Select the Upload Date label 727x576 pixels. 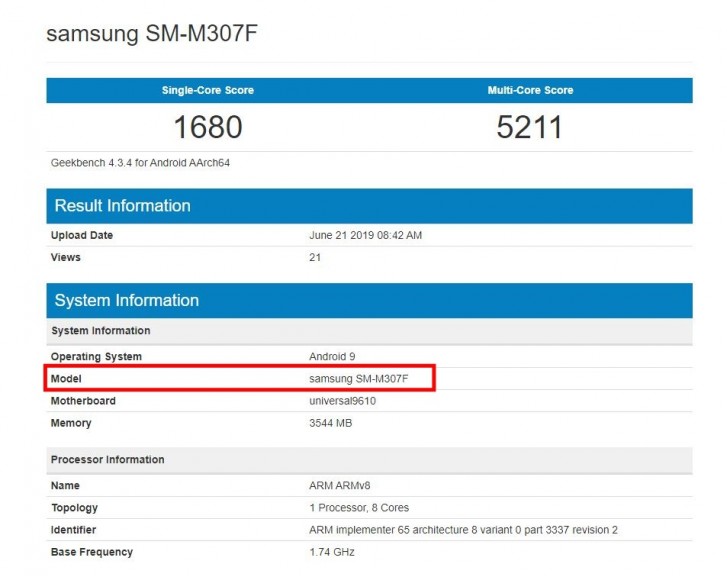(x=82, y=236)
